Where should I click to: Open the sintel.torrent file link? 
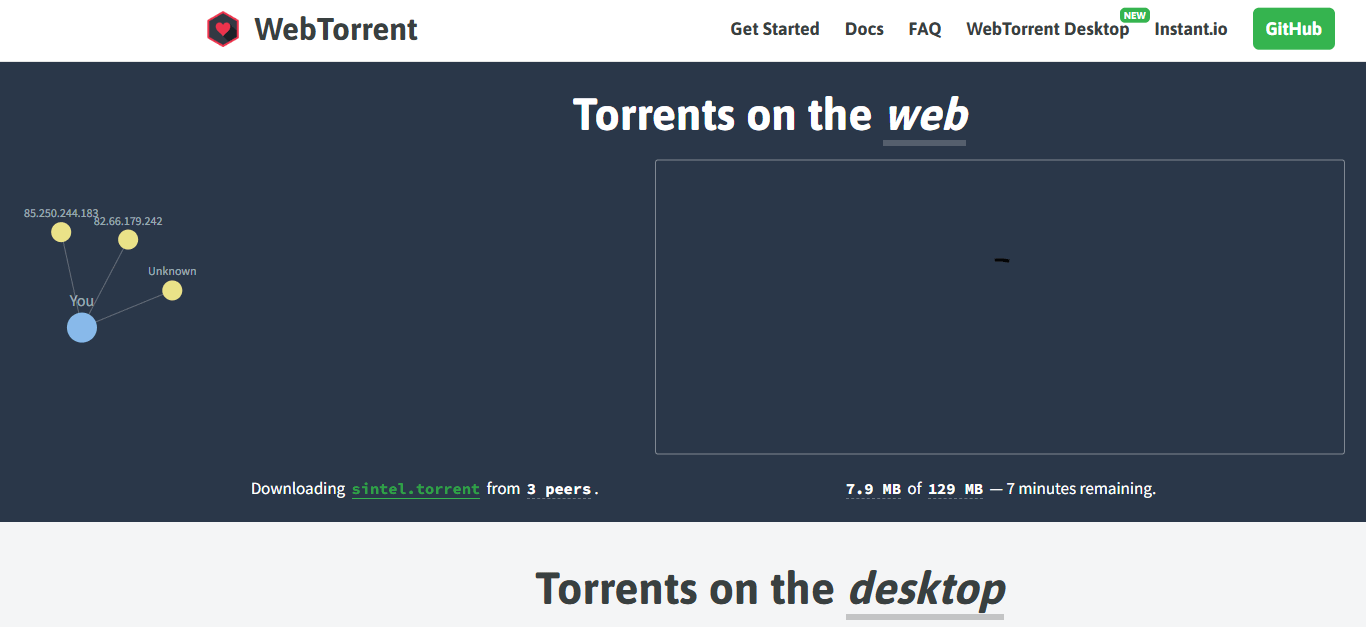pyautogui.click(x=415, y=489)
